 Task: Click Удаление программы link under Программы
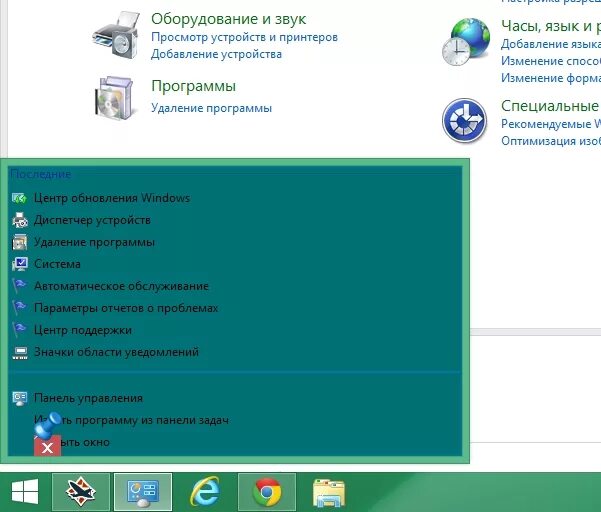pyautogui.click(x=211, y=108)
